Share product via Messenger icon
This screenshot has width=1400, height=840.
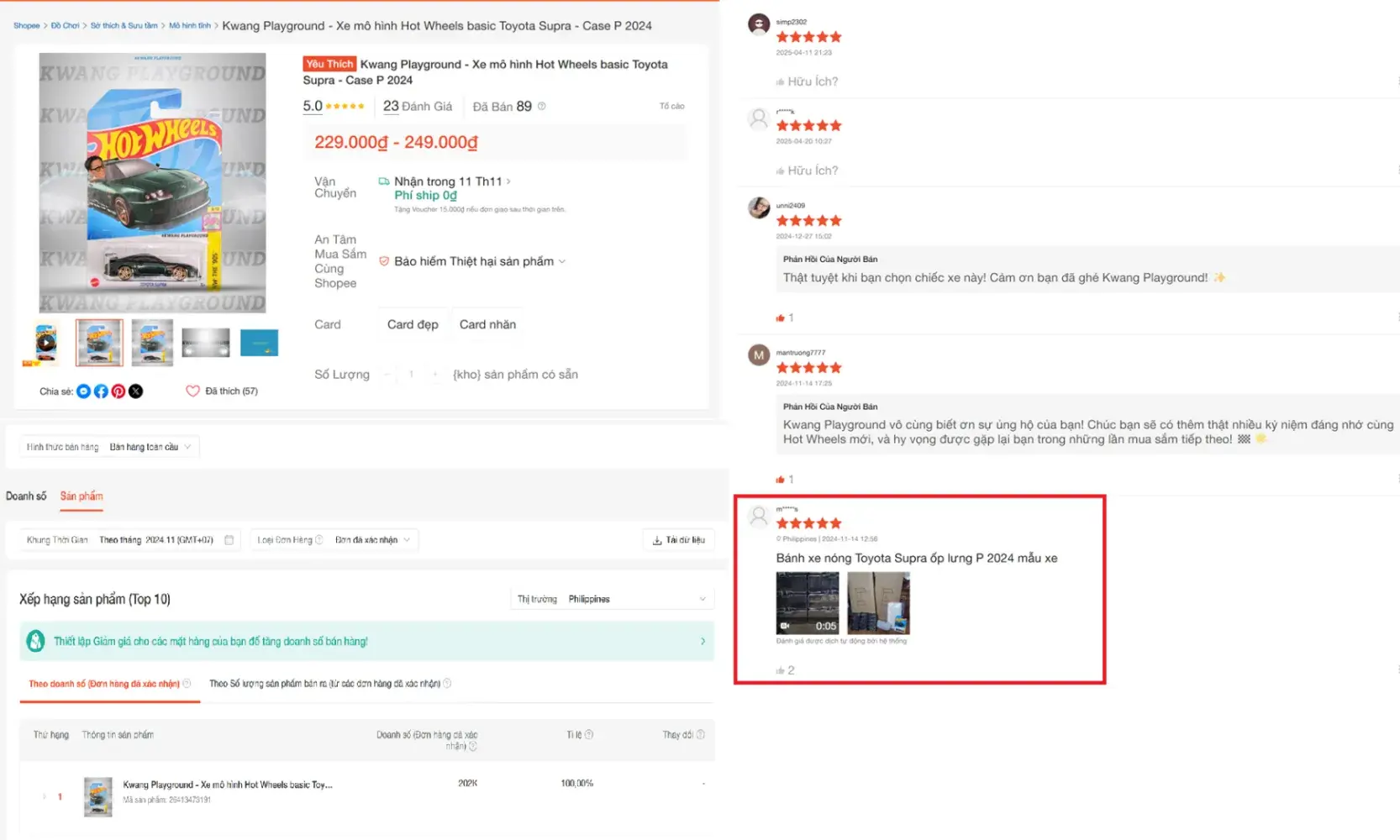(x=83, y=391)
